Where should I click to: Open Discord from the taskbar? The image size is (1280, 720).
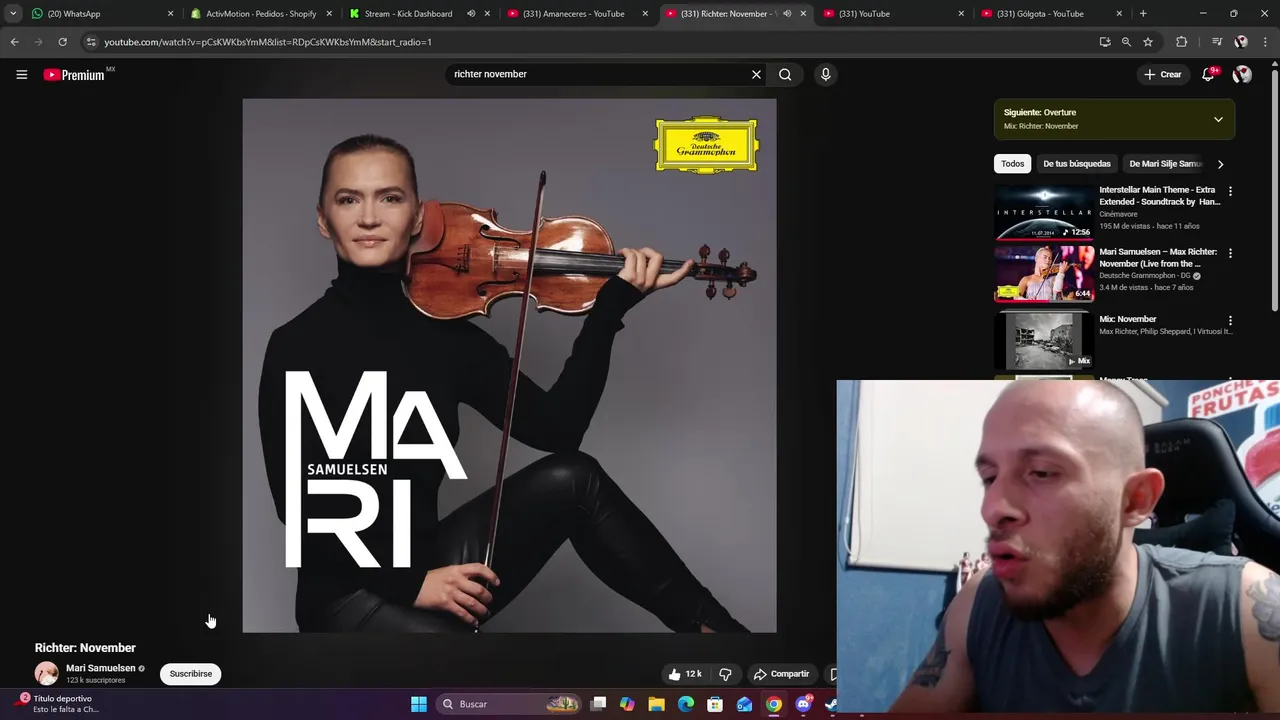pyautogui.click(x=803, y=704)
